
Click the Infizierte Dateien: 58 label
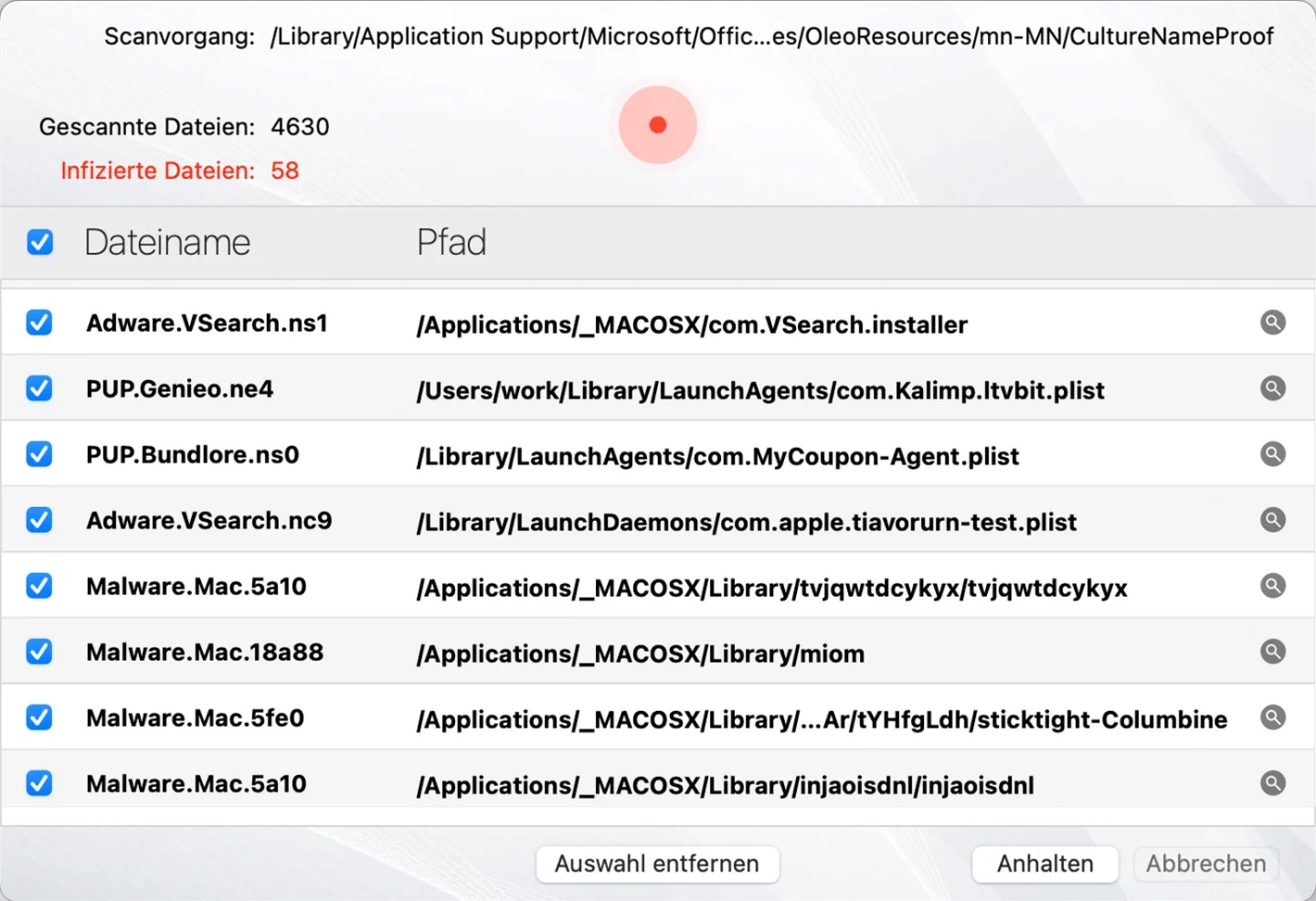coord(180,170)
